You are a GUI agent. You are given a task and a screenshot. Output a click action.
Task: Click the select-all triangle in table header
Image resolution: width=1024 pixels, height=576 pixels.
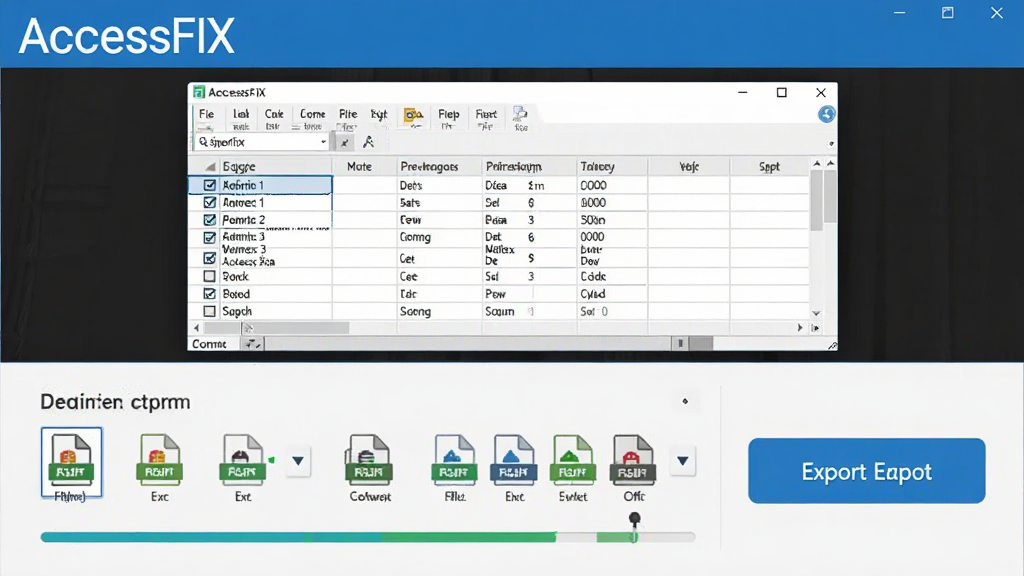pyautogui.click(x=210, y=167)
